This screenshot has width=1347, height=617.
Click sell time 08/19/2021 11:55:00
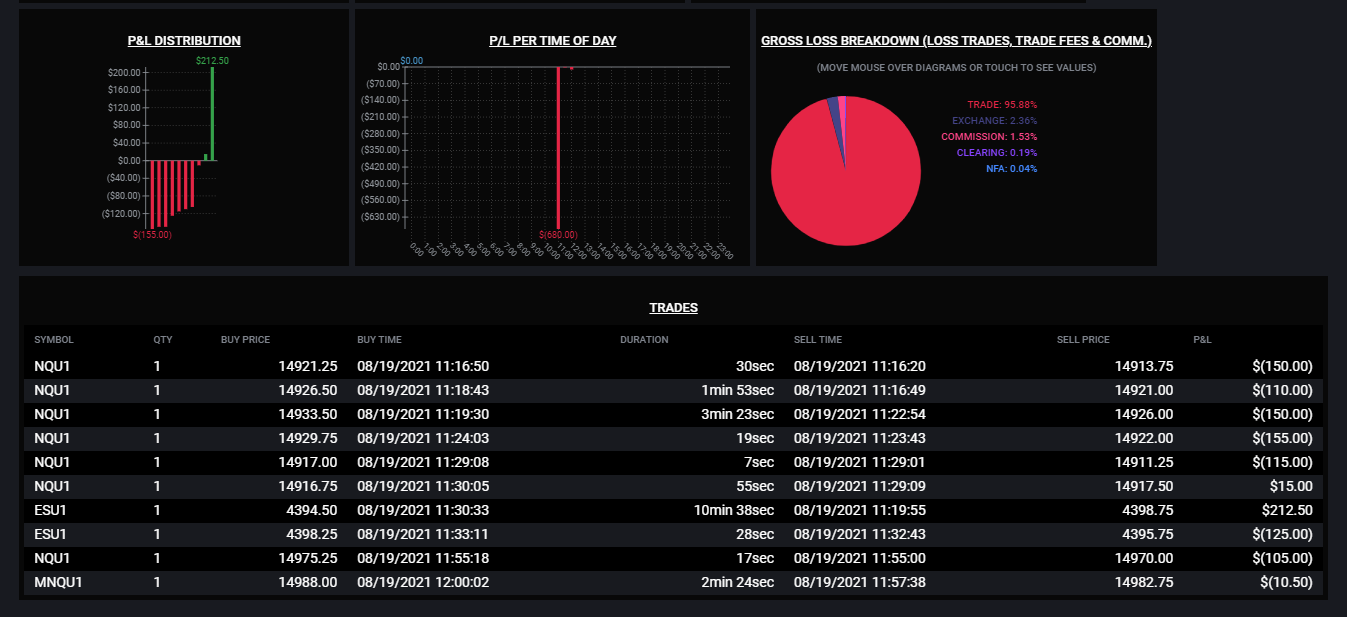(x=860, y=558)
